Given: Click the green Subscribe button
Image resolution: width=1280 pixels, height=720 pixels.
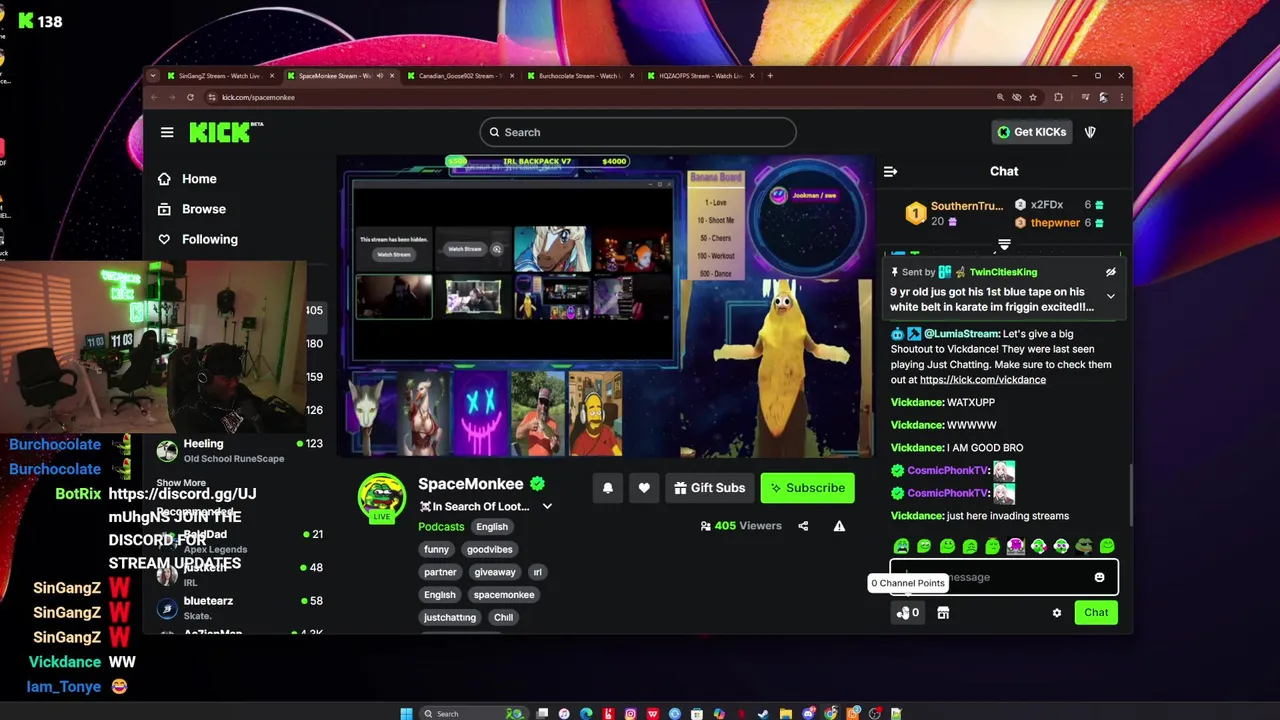Looking at the screenshot, I should click(807, 488).
